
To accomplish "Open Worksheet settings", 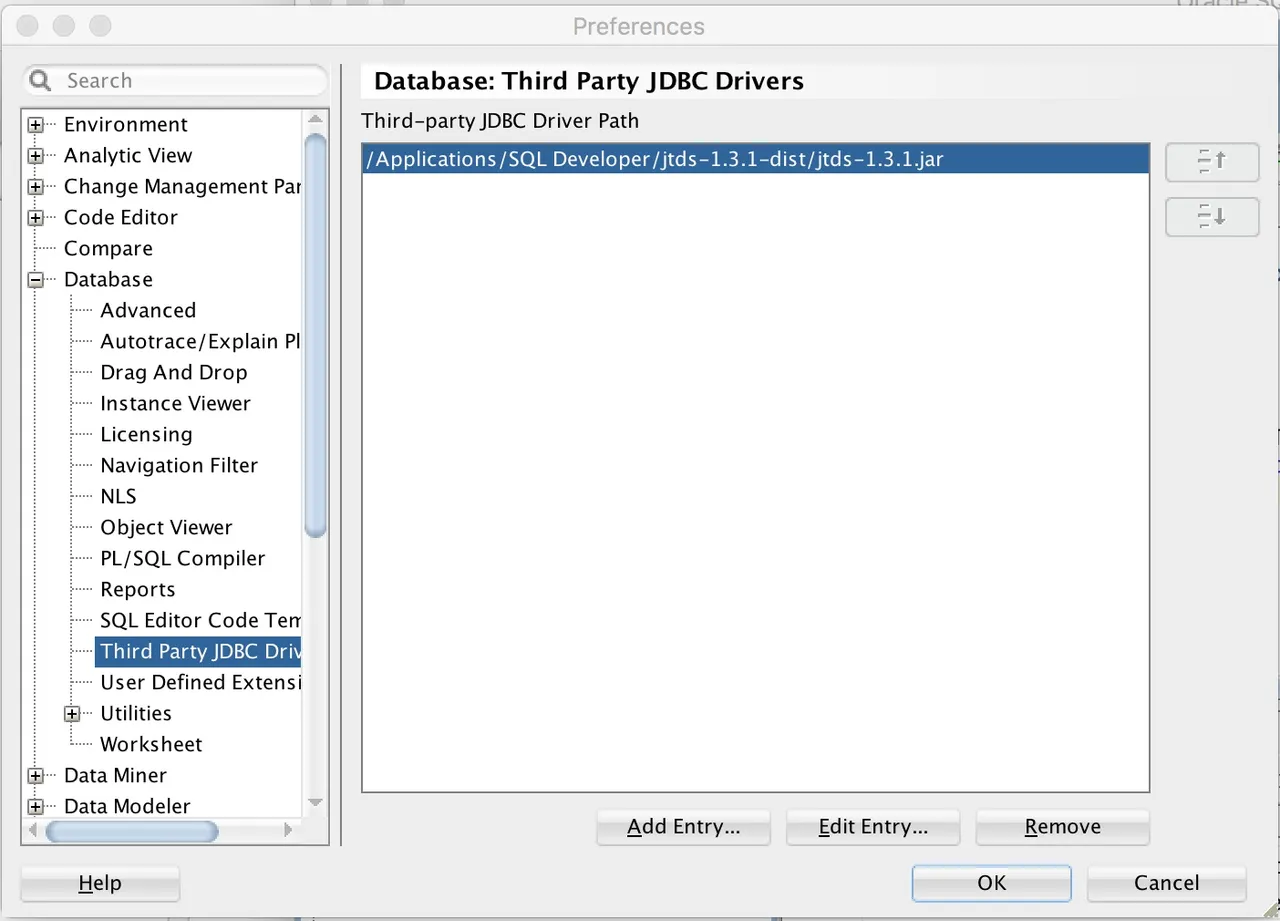I will [151, 745].
